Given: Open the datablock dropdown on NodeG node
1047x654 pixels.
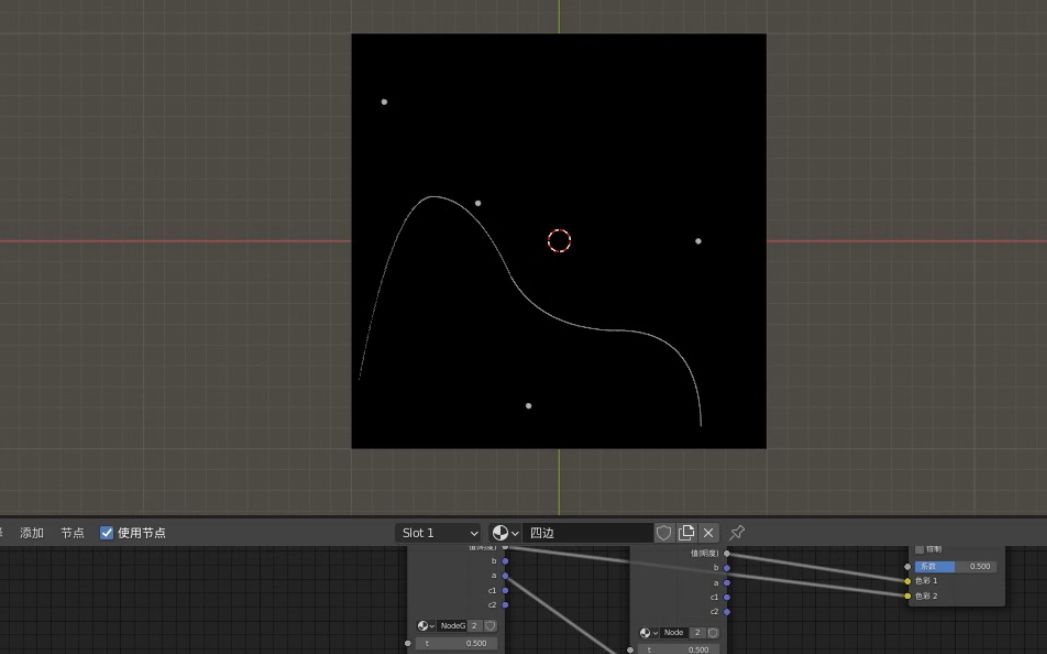Looking at the screenshot, I should pos(433,626).
